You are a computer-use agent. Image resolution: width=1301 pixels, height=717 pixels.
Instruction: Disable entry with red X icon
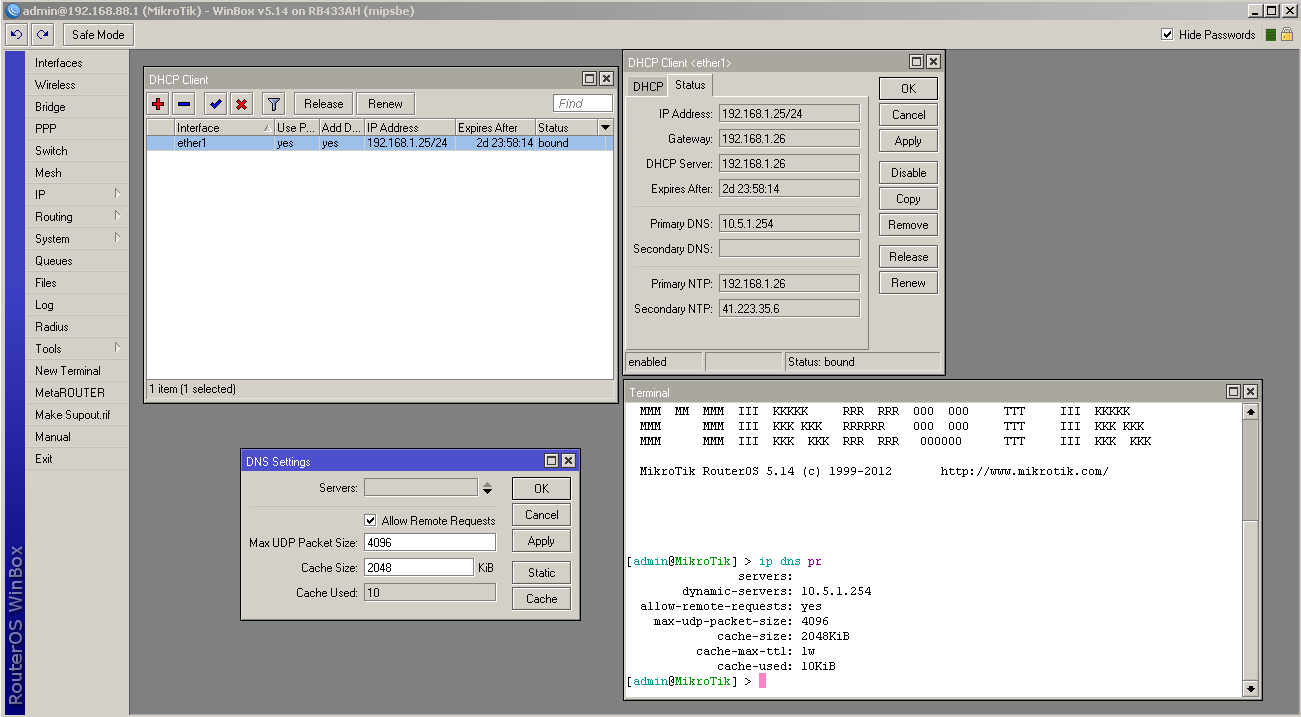point(241,104)
